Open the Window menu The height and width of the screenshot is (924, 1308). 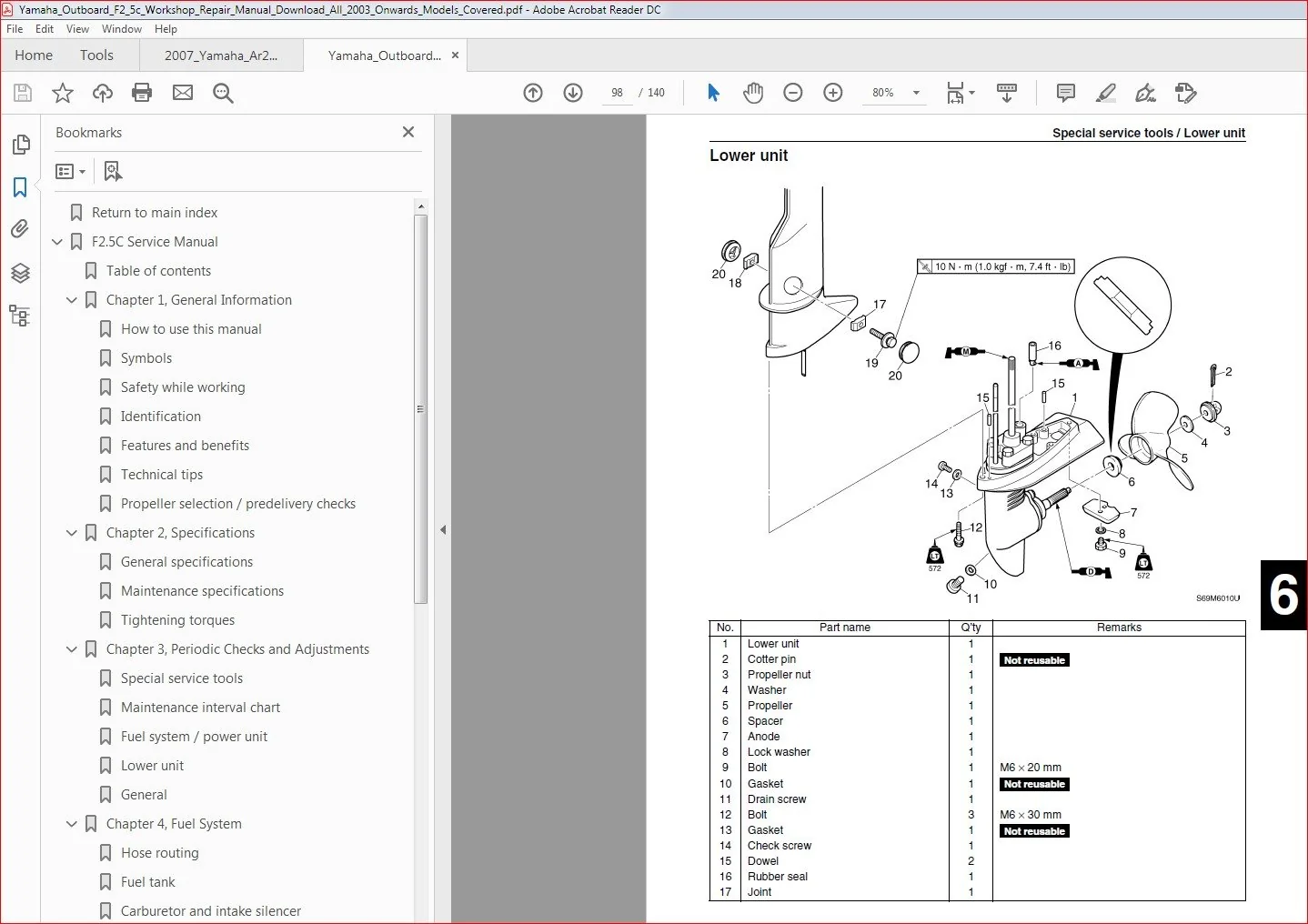pos(122,29)
